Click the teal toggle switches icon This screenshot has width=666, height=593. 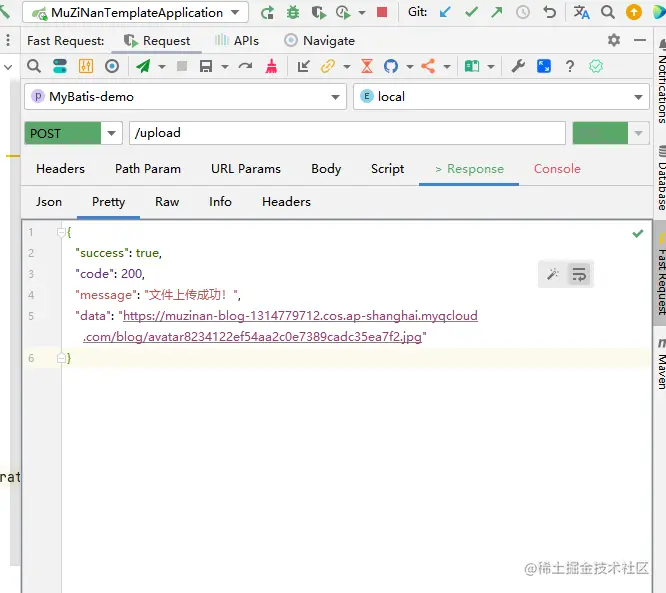(60, 66)
